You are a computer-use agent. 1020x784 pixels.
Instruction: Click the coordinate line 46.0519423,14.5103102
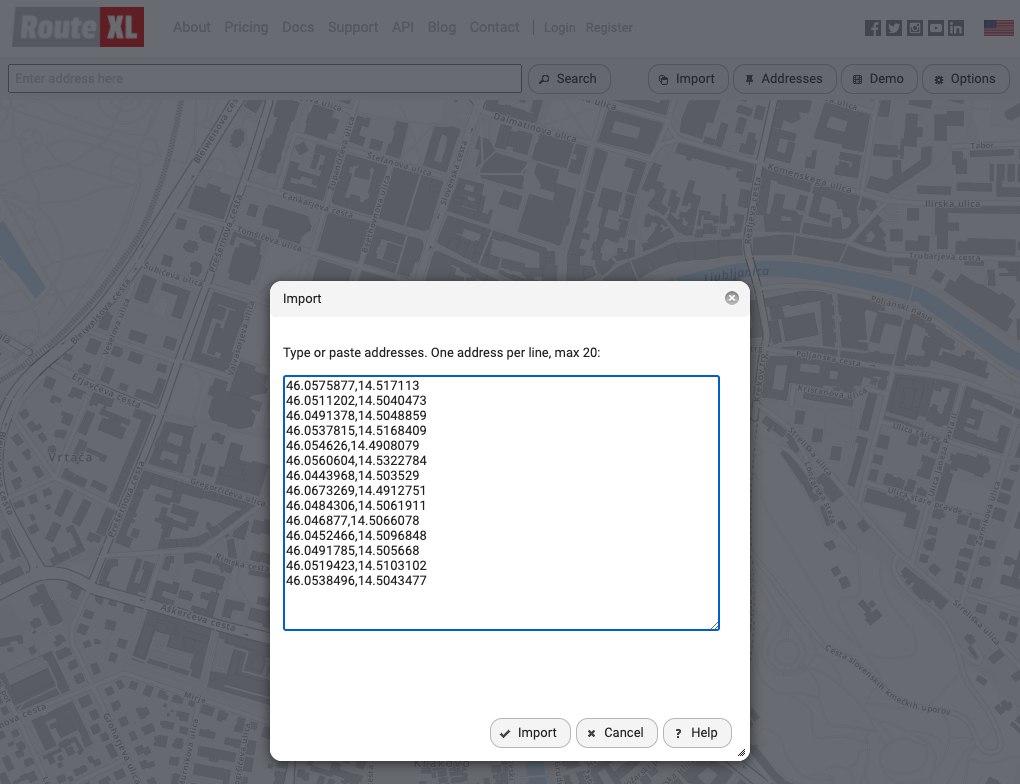tap(356, 565)
